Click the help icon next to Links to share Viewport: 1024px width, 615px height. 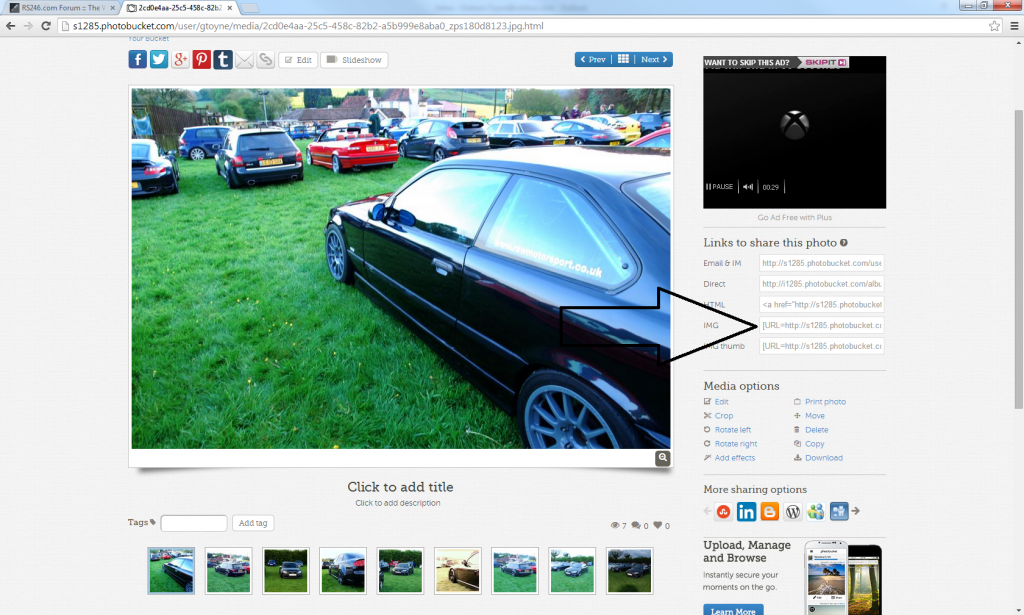tap(844, 243)
